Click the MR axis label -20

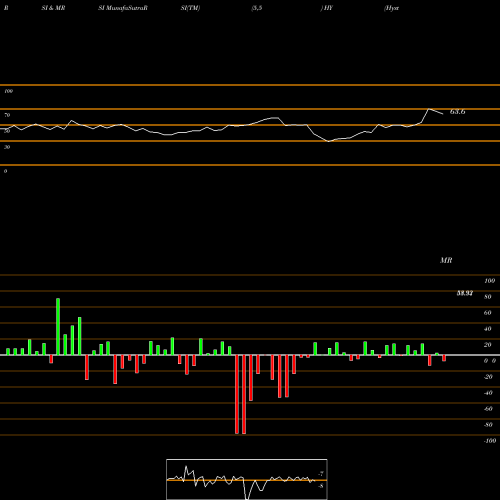488,377
